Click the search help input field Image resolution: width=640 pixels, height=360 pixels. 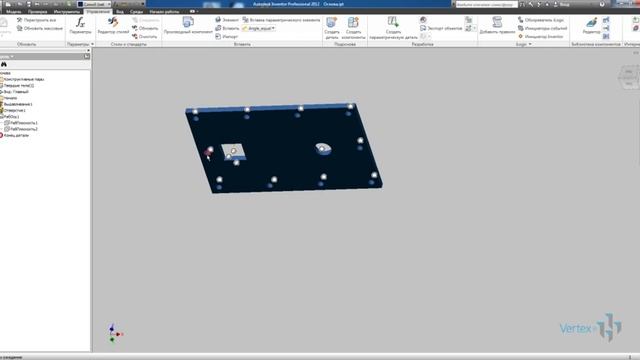tap(487, 4)
